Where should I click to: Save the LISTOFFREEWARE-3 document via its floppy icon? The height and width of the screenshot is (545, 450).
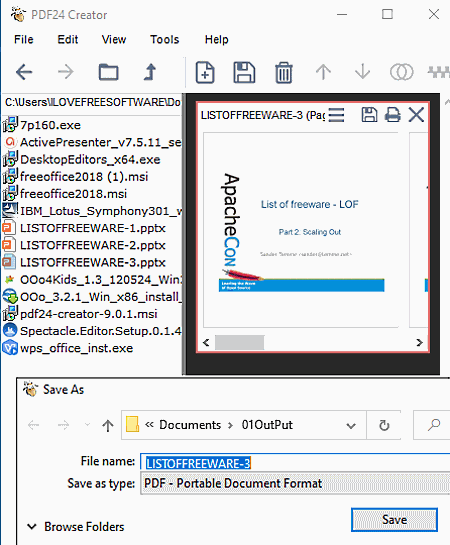pos(369,115)
